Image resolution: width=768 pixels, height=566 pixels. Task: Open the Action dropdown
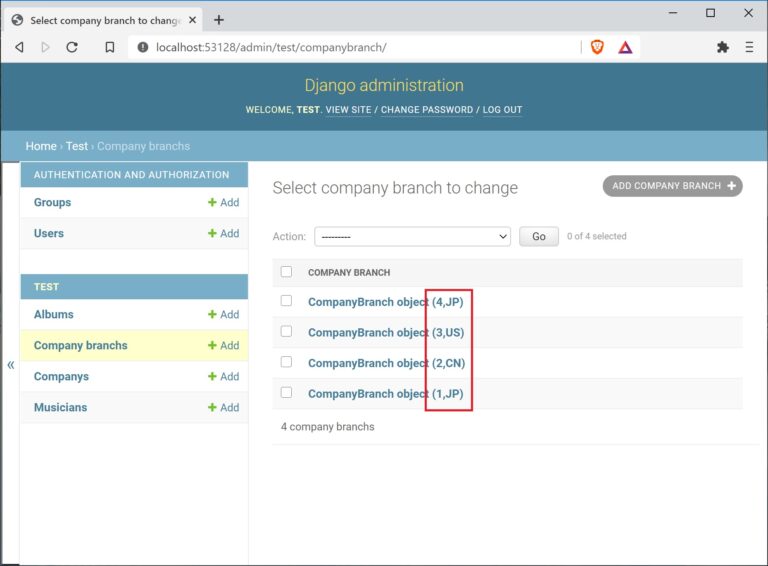click(x=412, y=236)
